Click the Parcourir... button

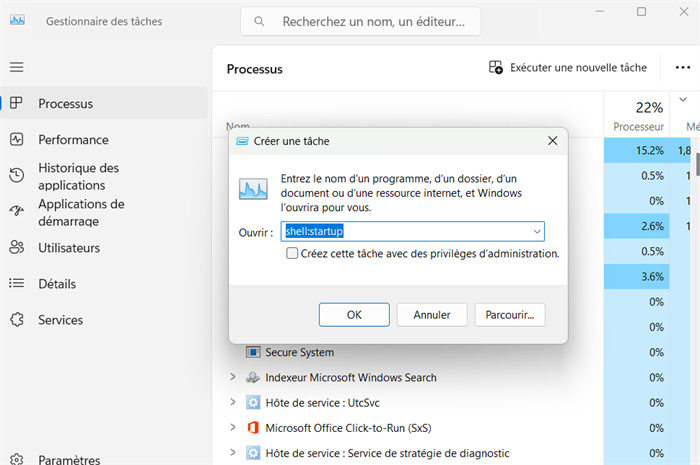pyautogui.click(x=509, y=314)
